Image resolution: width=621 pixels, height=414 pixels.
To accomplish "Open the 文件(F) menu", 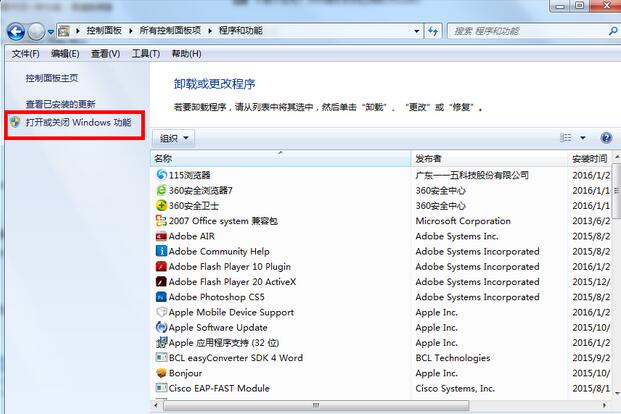I will (25, 53).
